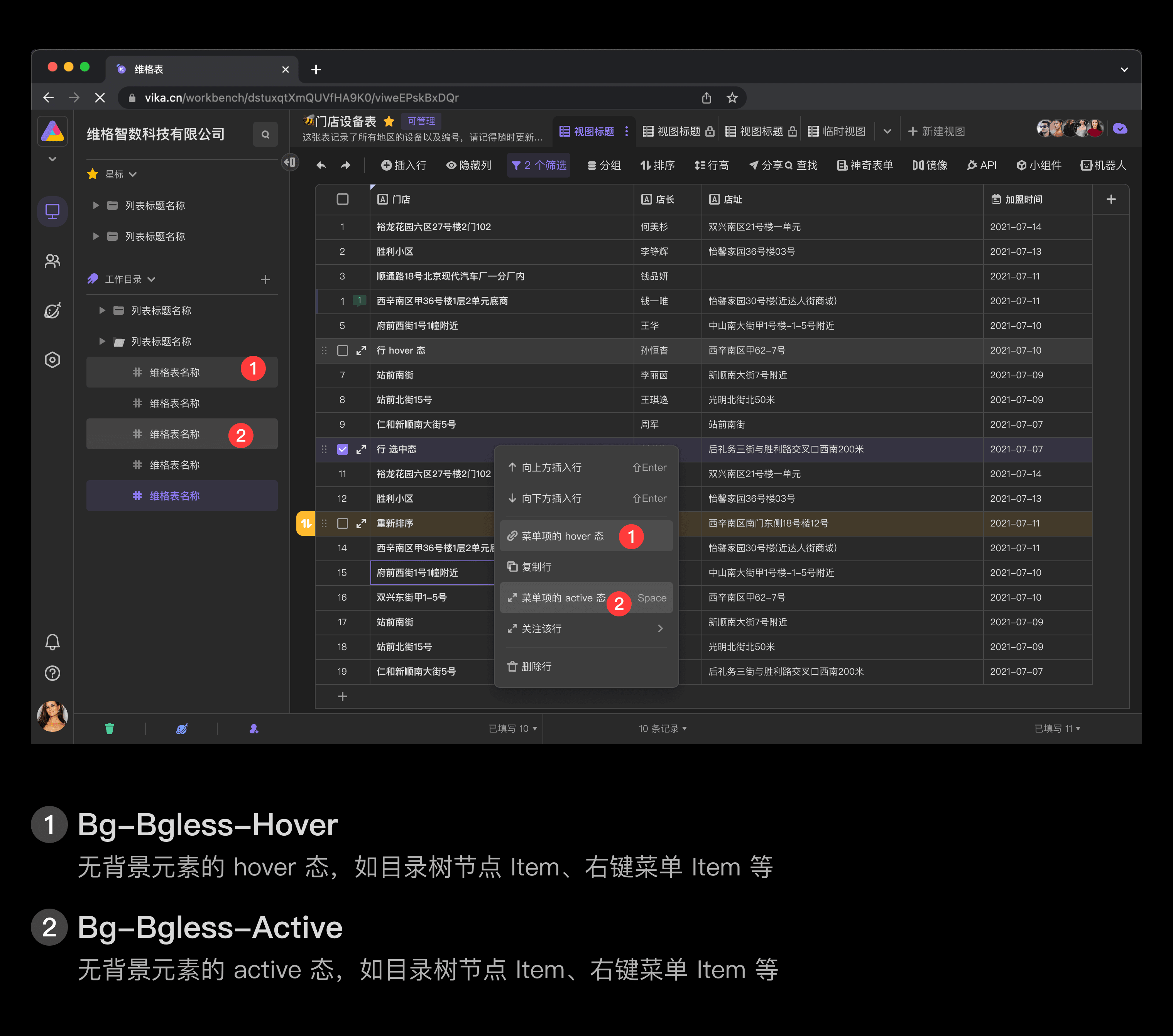Select 删除行 in context menu
1173x1036 pixels.
[x=586, y=667]
